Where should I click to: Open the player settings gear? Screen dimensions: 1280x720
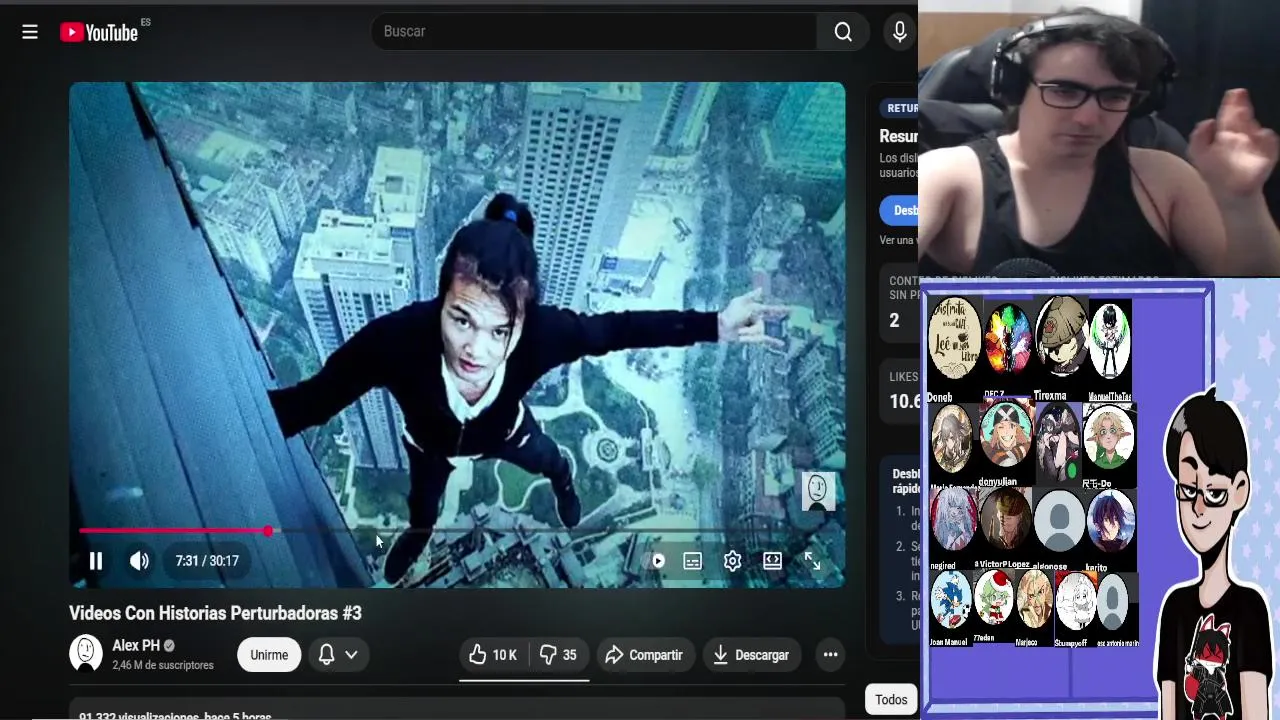coord(732,561)
